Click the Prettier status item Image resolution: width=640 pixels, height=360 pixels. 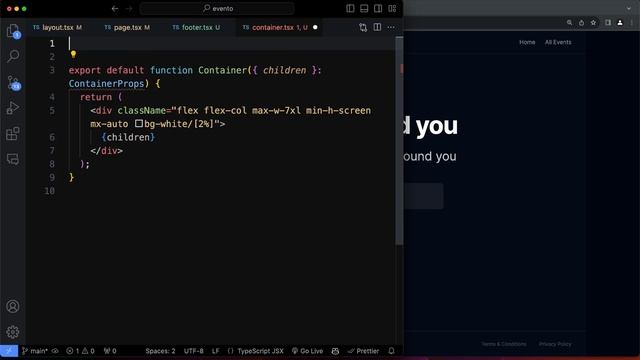[x=363, y=351]
